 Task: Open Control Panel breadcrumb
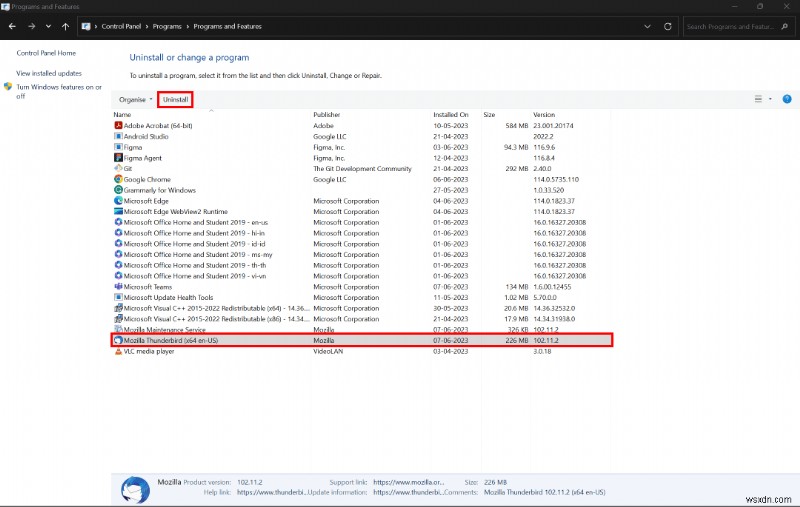tap(121, 27)
